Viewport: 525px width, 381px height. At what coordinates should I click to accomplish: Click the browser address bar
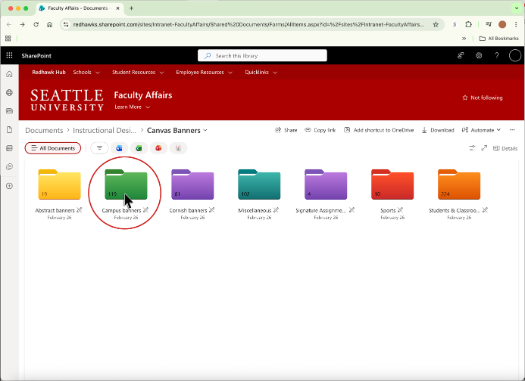(x=248, y=24)
